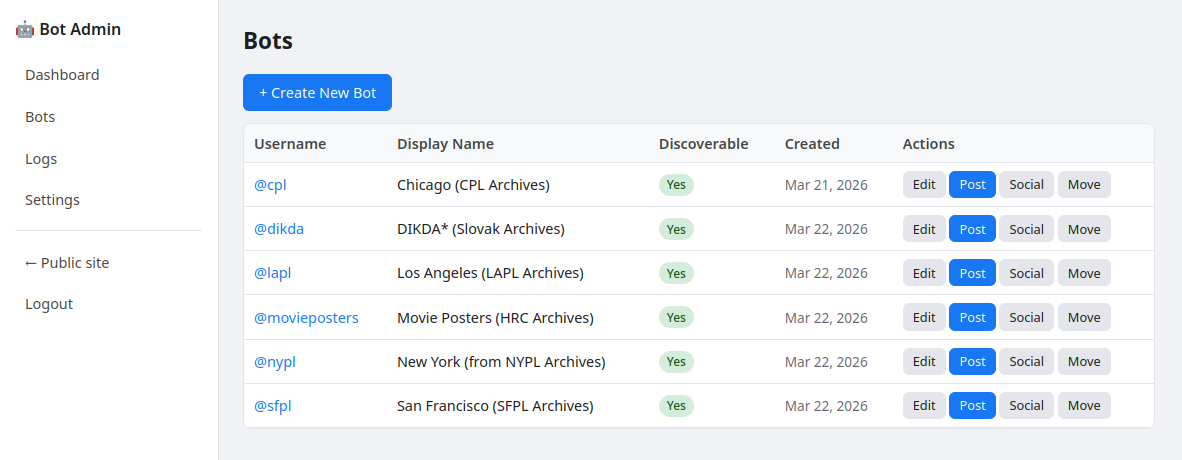Log out of Bot Admin
The height and width of the screenshot is (460, 1182).
[x=49, y=304]
